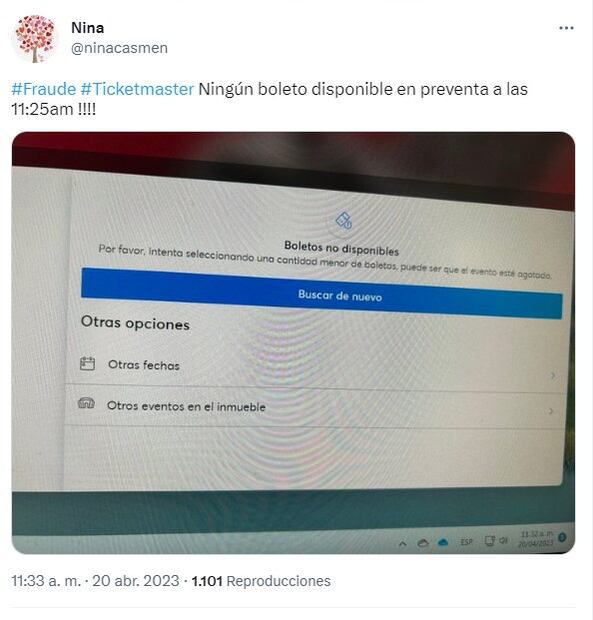Open Nina's profile picture

pyautogui.click(x=35, y=39)
